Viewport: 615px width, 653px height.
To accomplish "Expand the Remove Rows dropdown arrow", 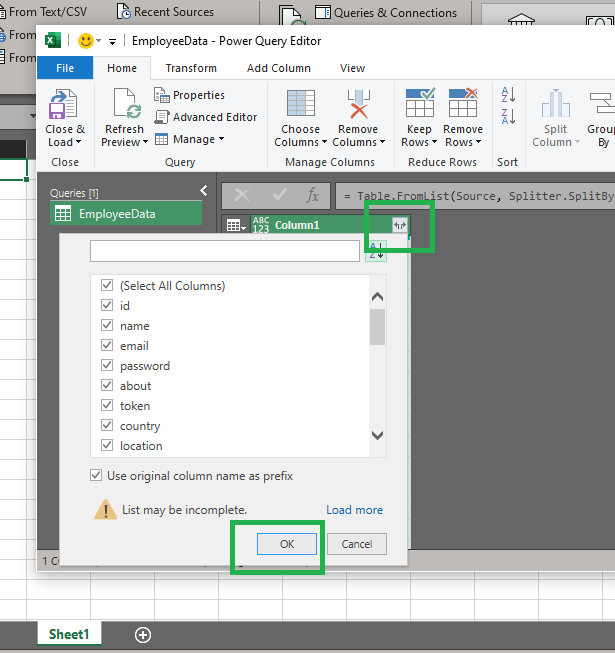I will (x=478, y=142).
